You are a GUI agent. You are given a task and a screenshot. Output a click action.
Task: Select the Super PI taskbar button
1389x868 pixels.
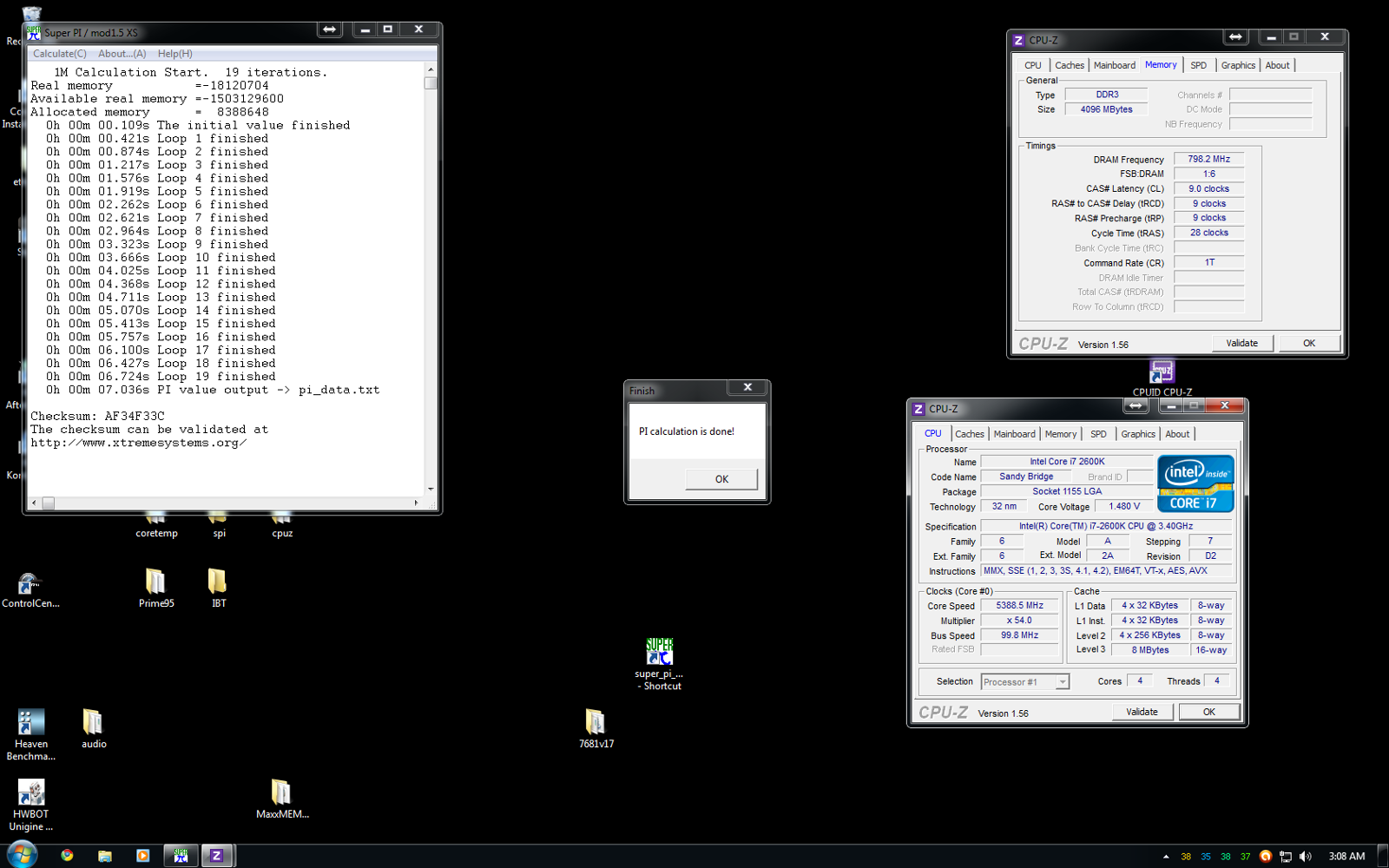(181, 856)
